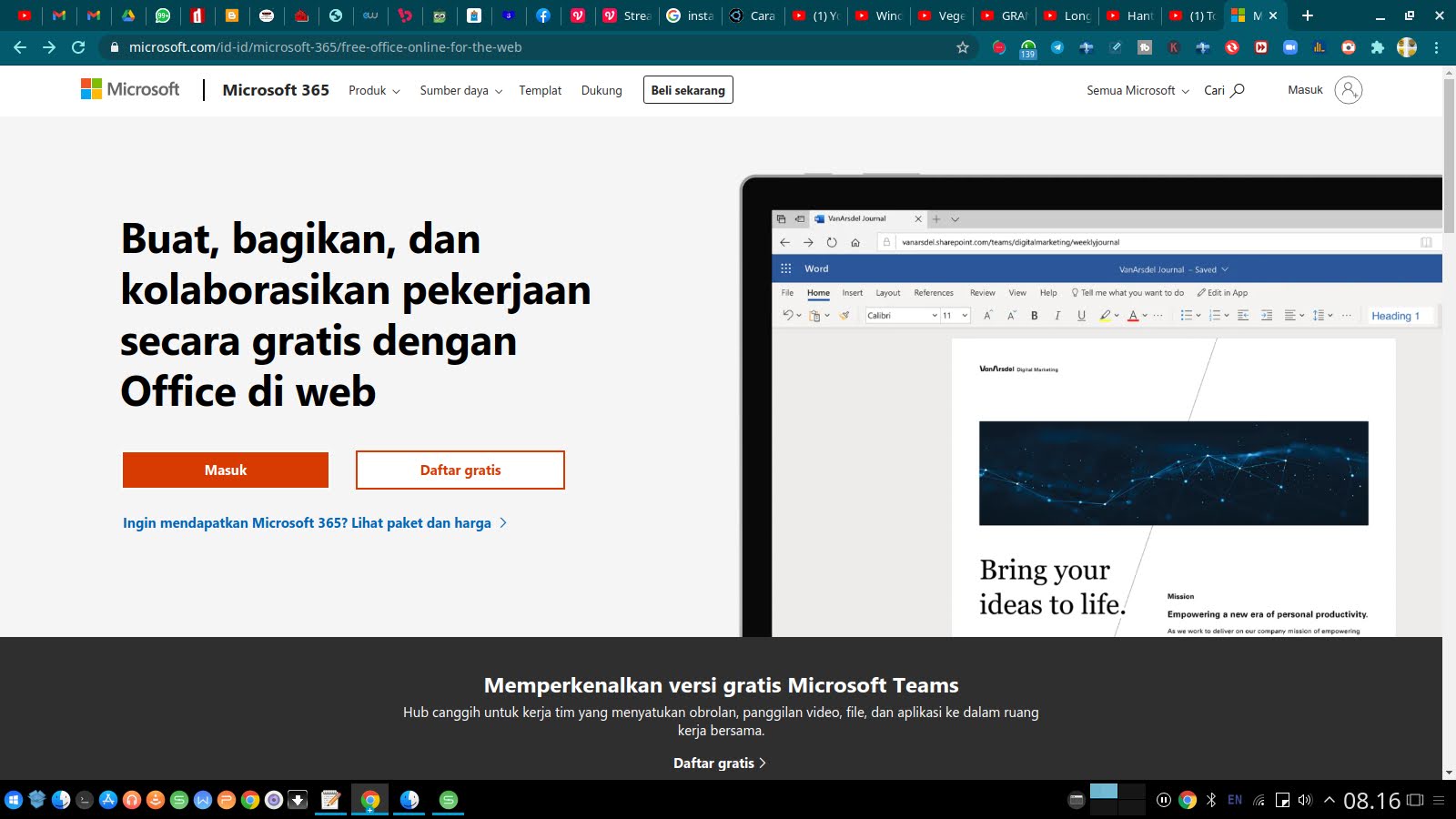Open the Dukung menu item
This screenshot has width=1456, height=819.
(x=602, y=90)
